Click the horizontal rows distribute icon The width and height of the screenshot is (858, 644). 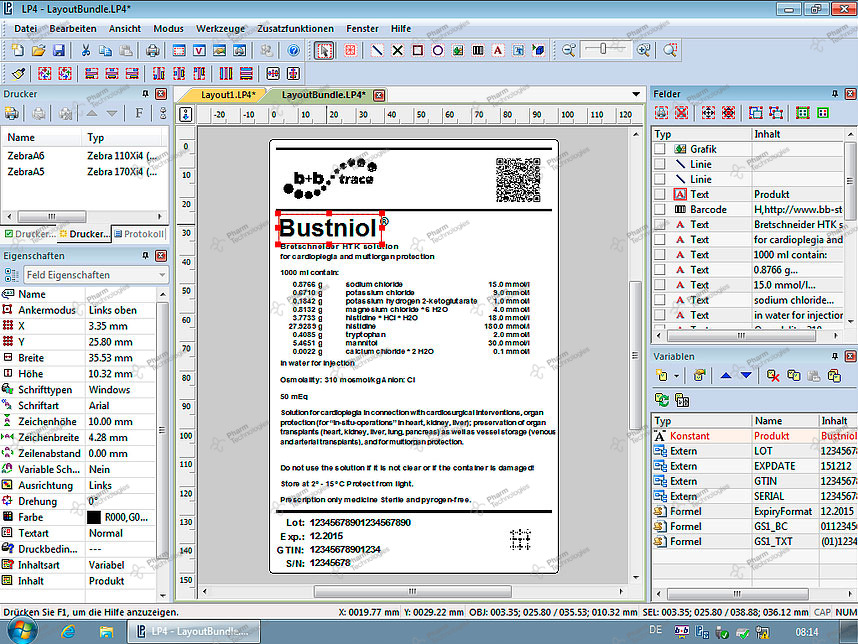point(246,73)
